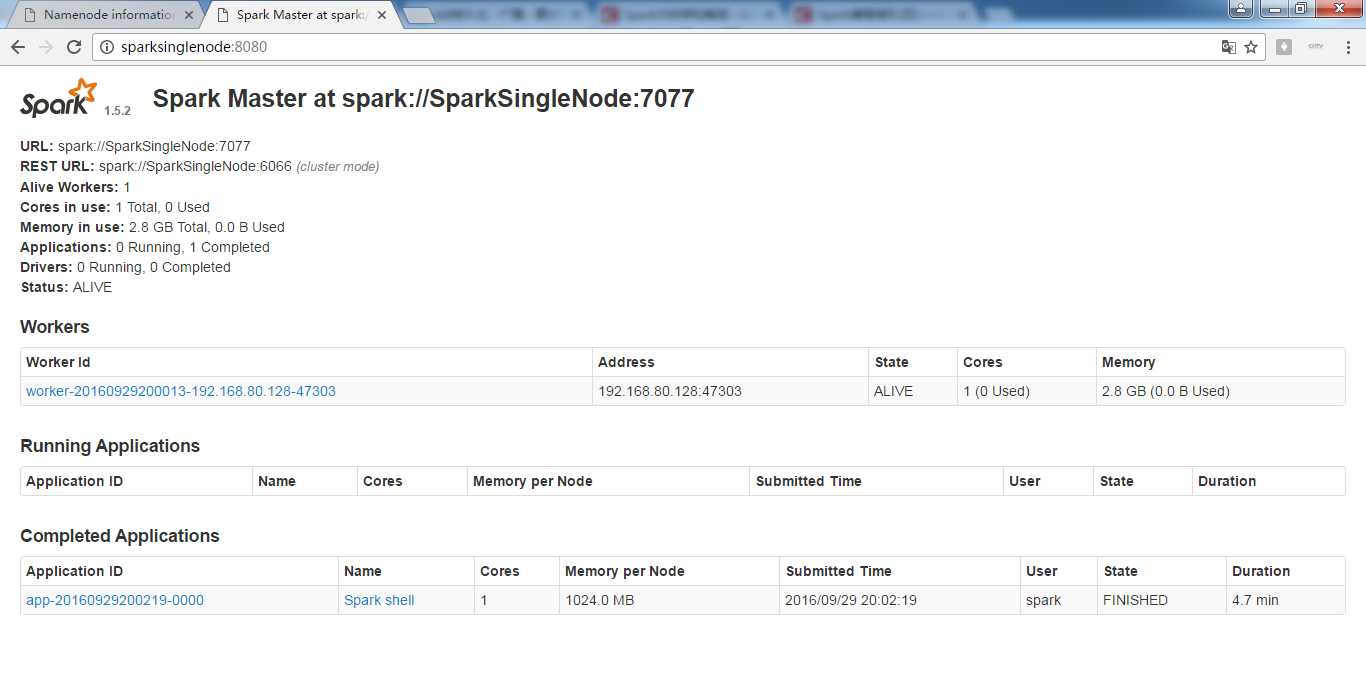Close the Spark Master tab
Viewport: 1366px width, 674px height.
pos(381,15)
